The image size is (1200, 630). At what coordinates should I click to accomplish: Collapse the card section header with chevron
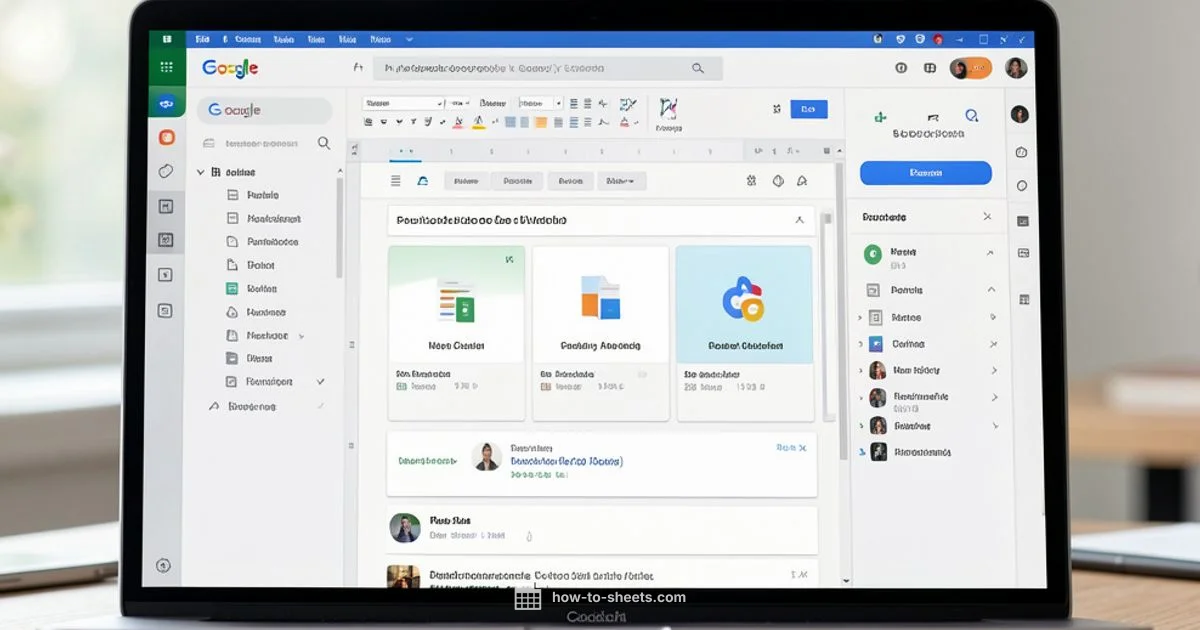pos(798,220)
